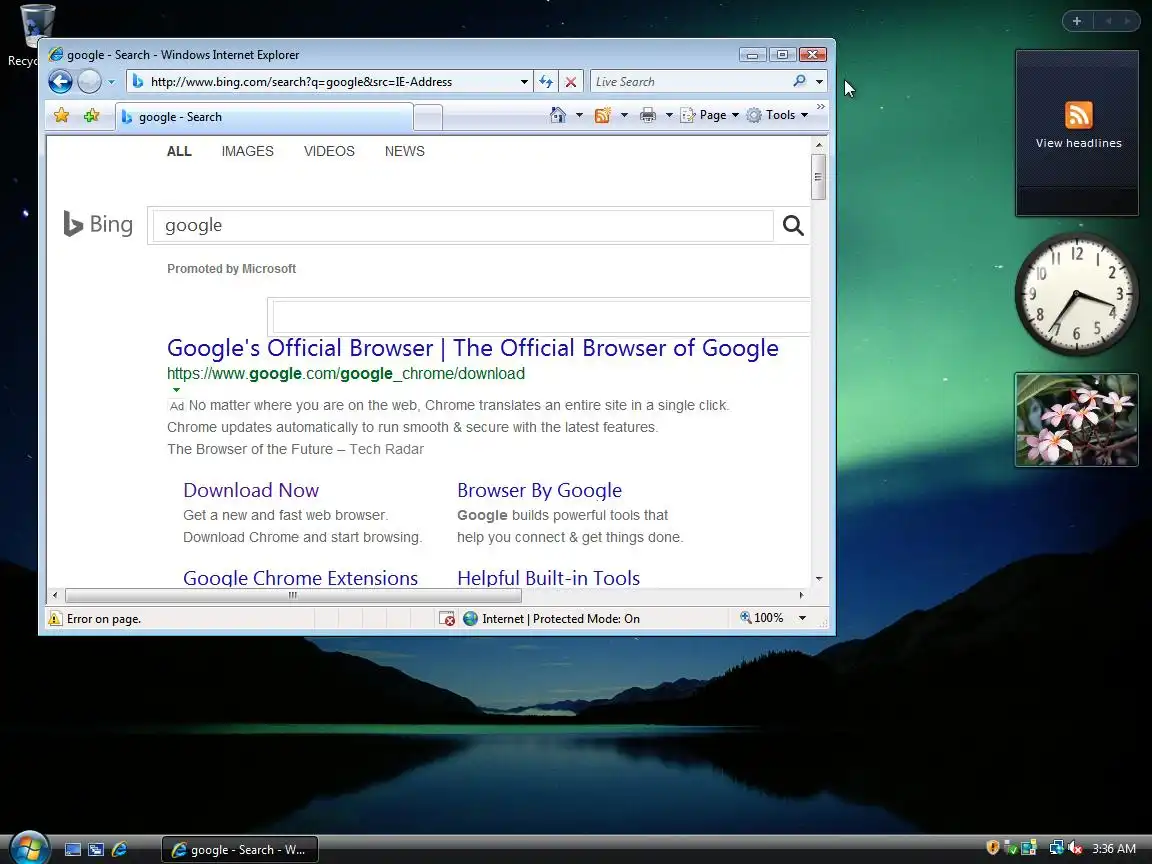Open the Windows Start orb

coord(29,847)
